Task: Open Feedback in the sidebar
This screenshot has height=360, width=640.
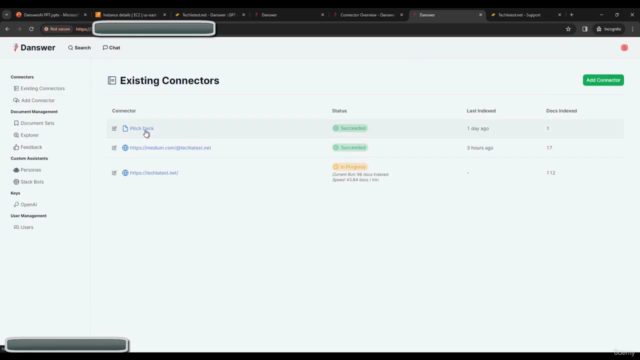Action: (x=28, y=147)
